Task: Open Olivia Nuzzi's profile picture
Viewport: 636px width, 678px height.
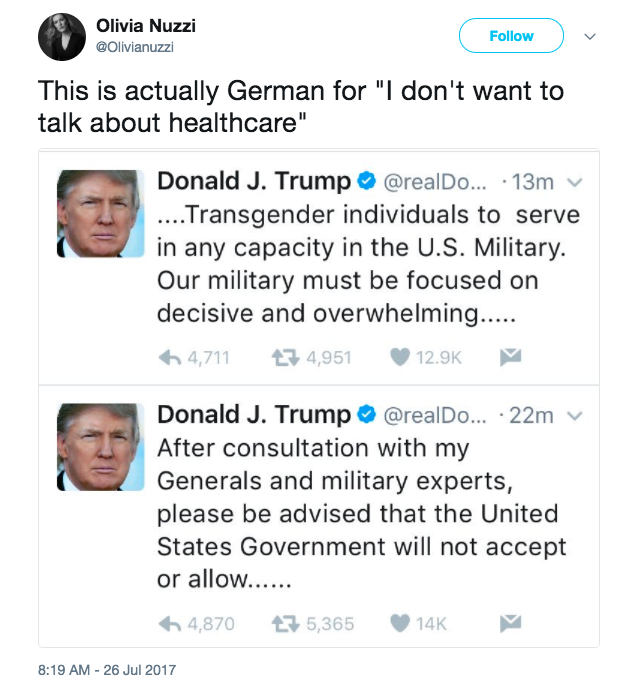Action: 62,37
